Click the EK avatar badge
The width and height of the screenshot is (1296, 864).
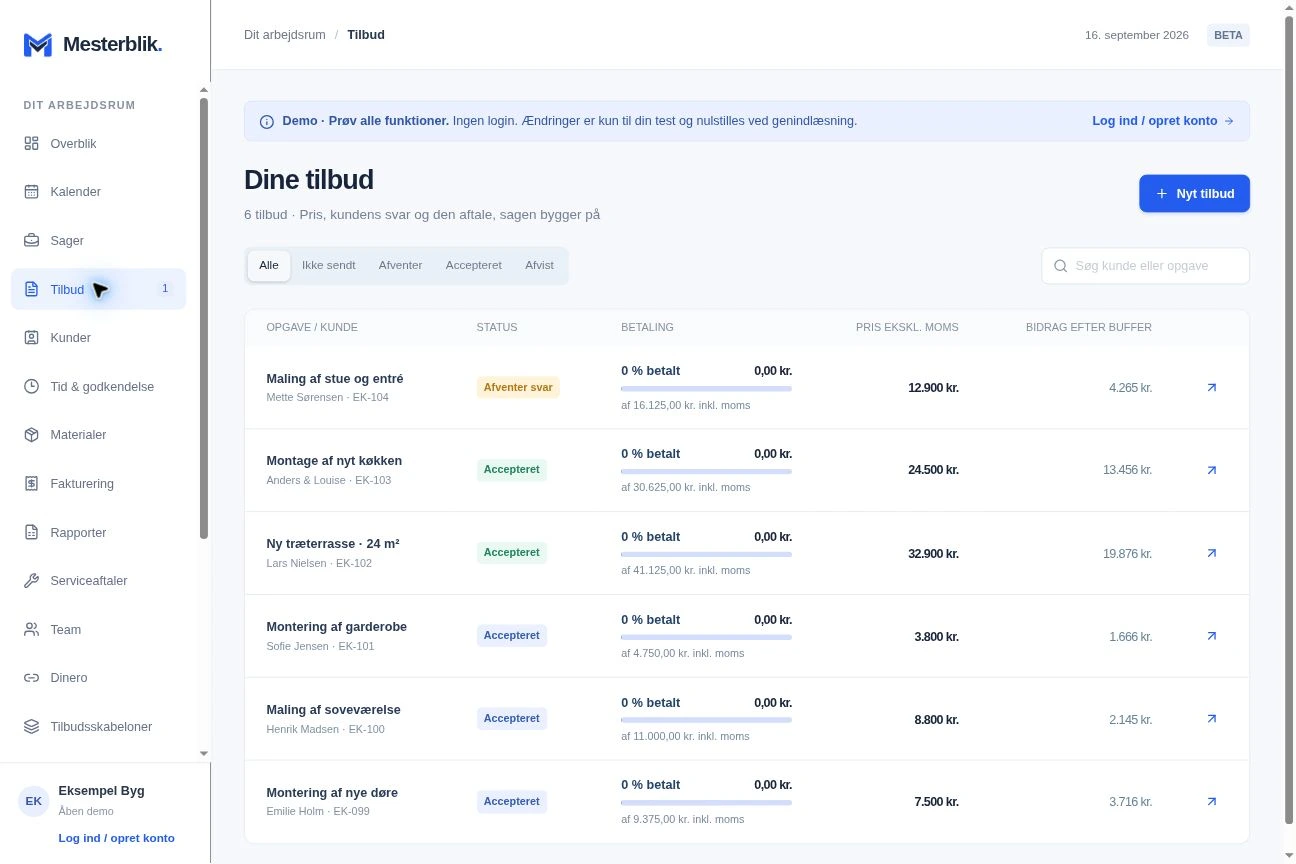tap(34, 801)
